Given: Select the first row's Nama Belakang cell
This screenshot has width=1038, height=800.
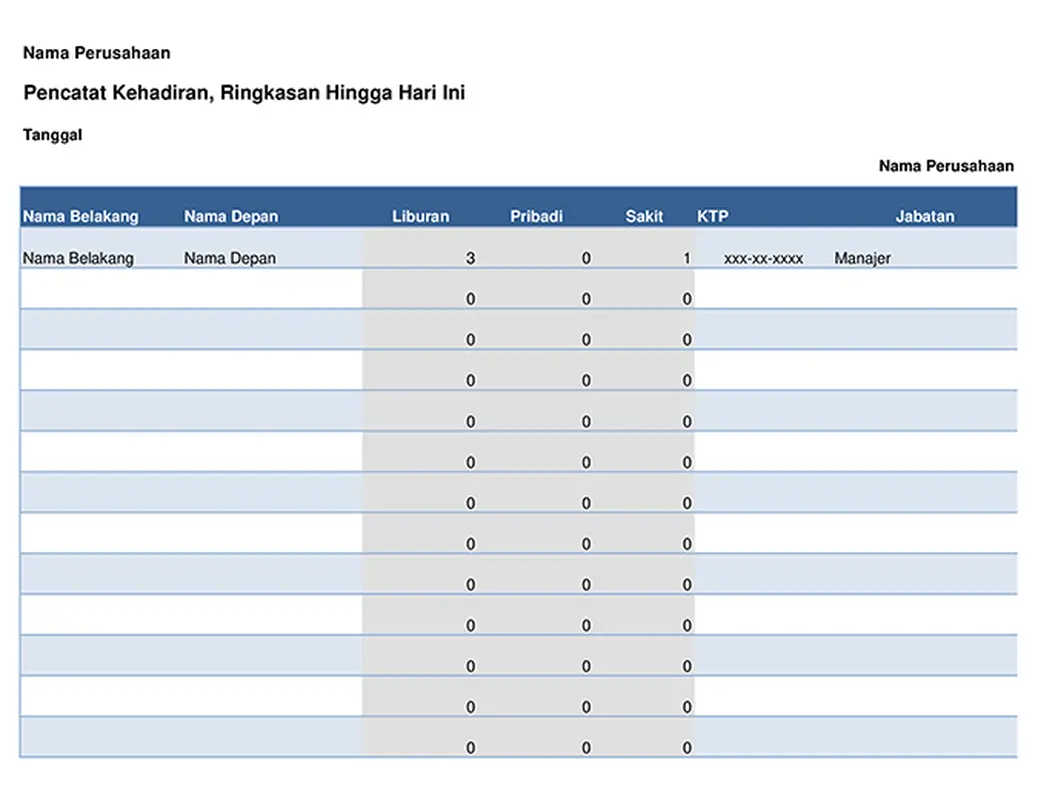Looking at the screenshot, I should point(78,258).
